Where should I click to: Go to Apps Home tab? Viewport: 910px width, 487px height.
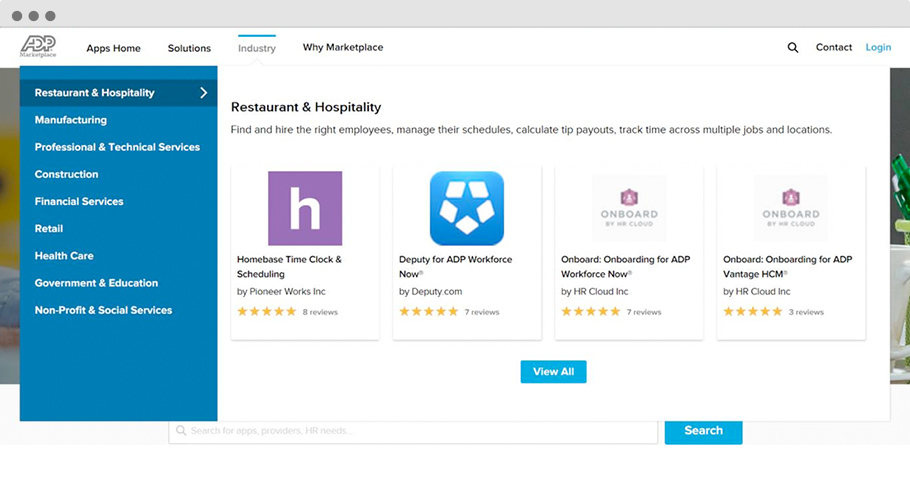click(113, 48)
